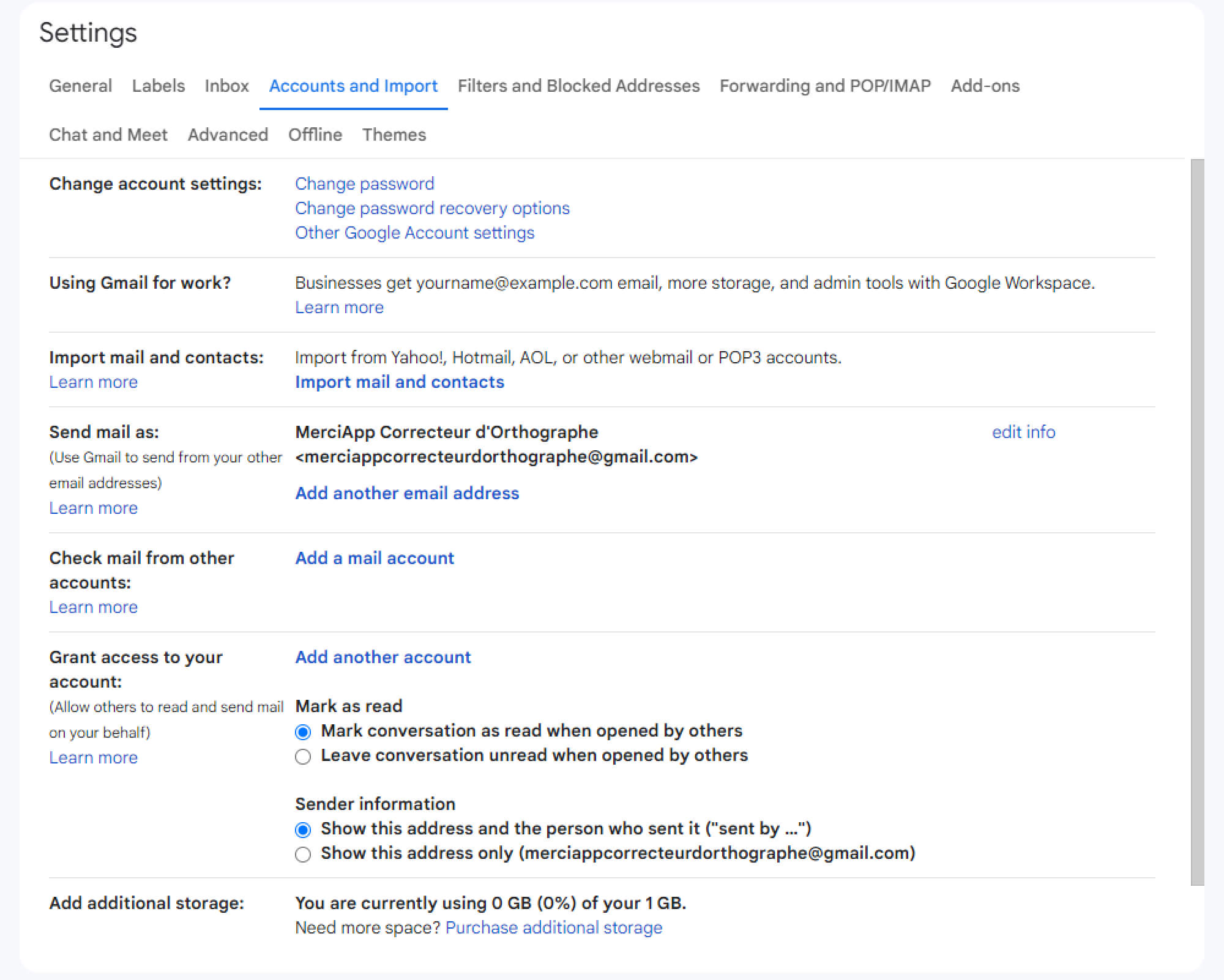Open Other Google Account settings
The width and height of the screenshot is (1224, 980).
[414, 232]
